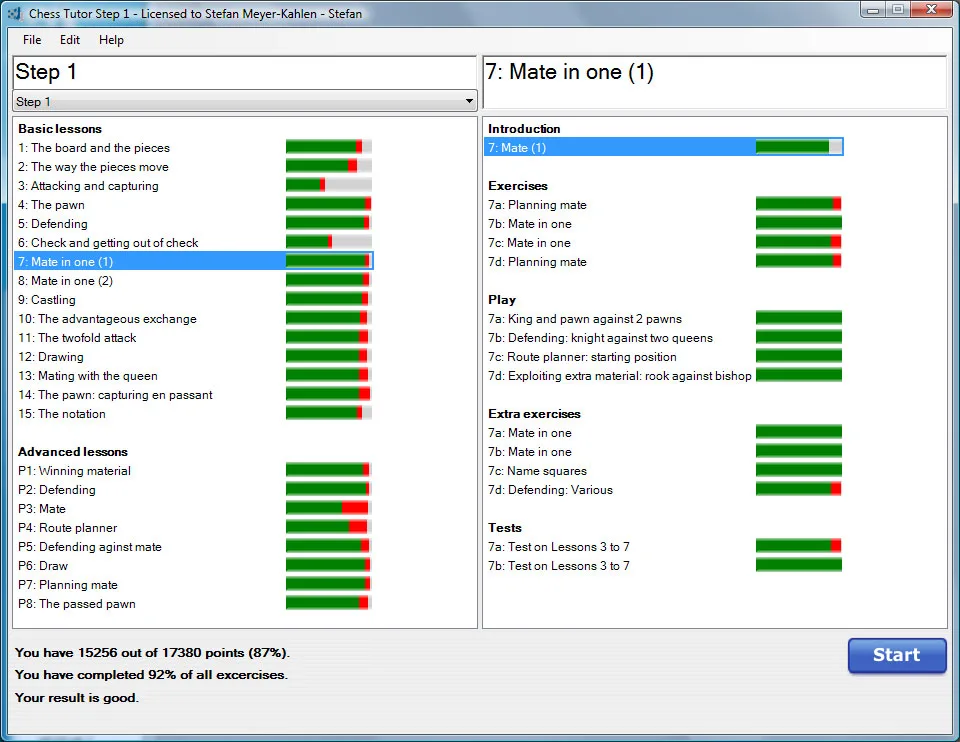Click progress bar for P3: Mate
The image size is (960, 742).
328,508
